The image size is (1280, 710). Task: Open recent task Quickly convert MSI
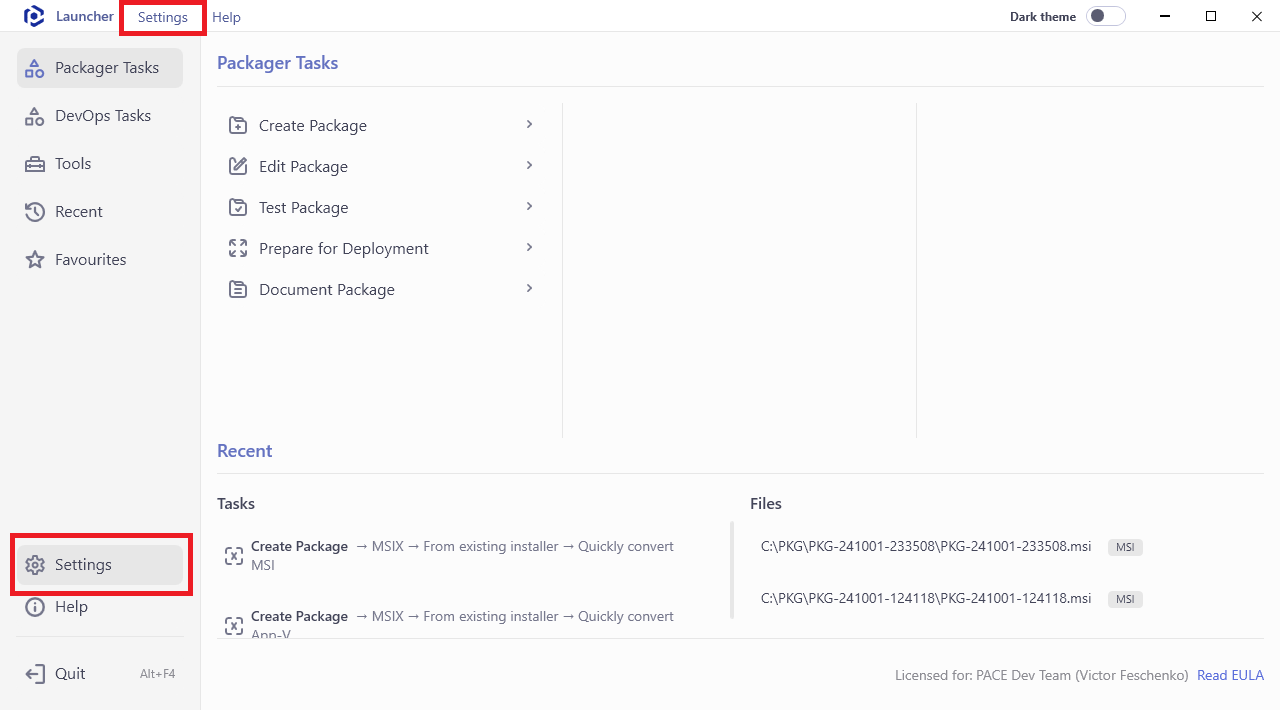[x=463, y=556]
